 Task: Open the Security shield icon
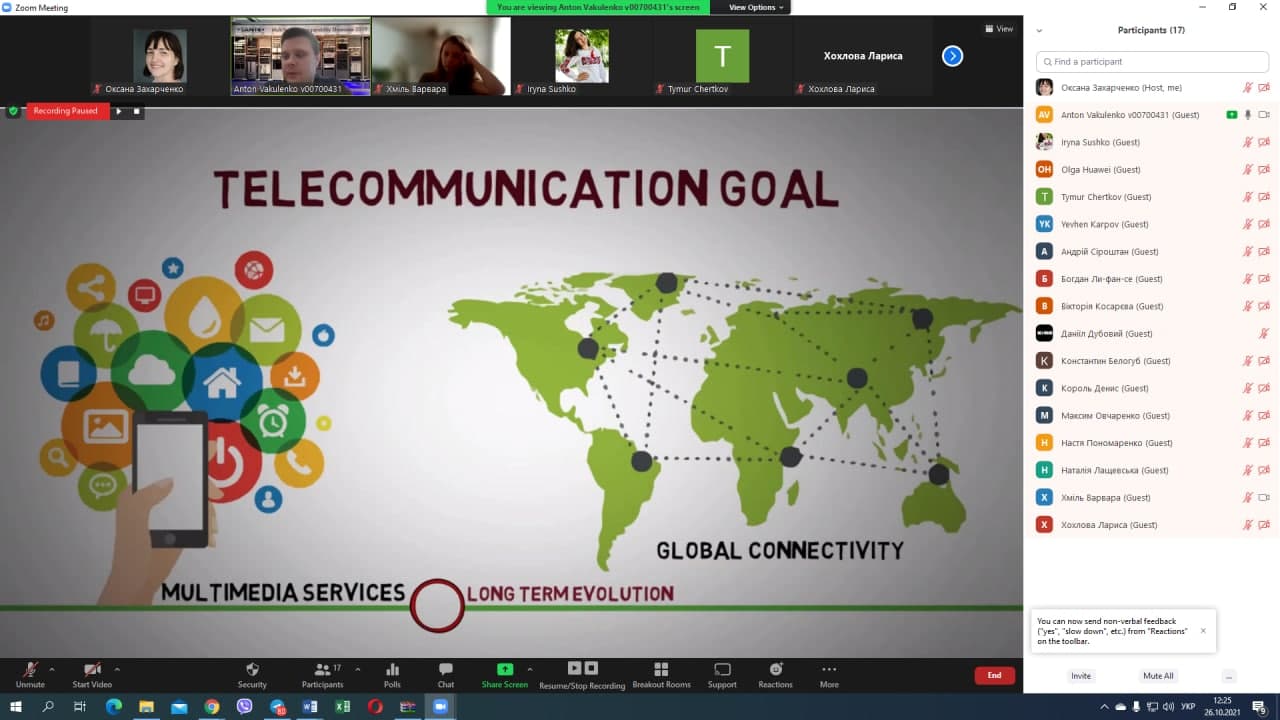point(252,670)
